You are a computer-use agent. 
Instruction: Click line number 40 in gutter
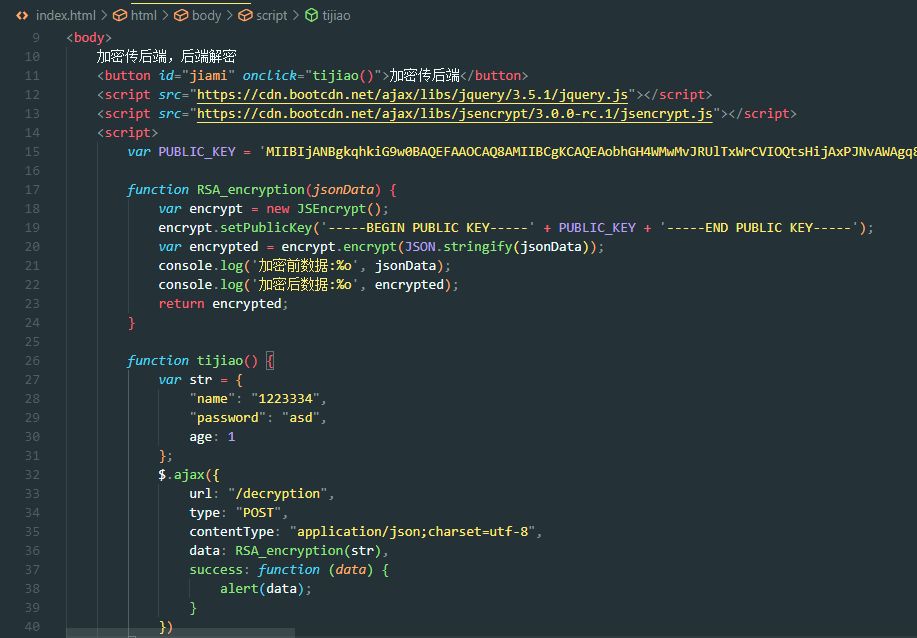[32, 627]
